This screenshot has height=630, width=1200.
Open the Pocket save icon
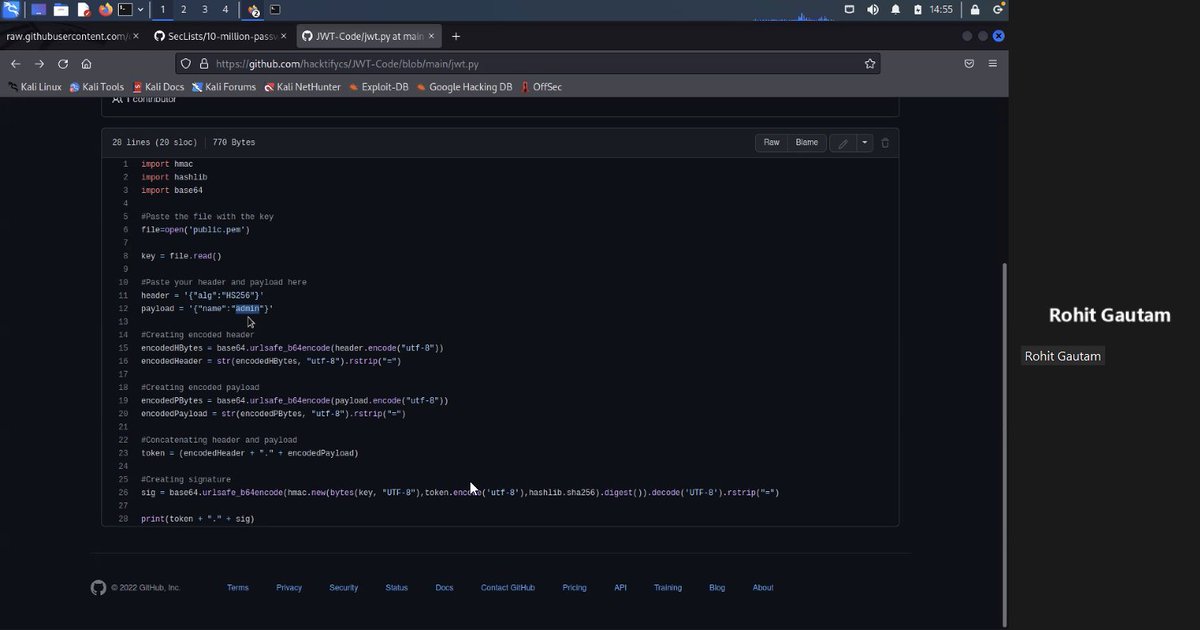(x=969, y=63)
